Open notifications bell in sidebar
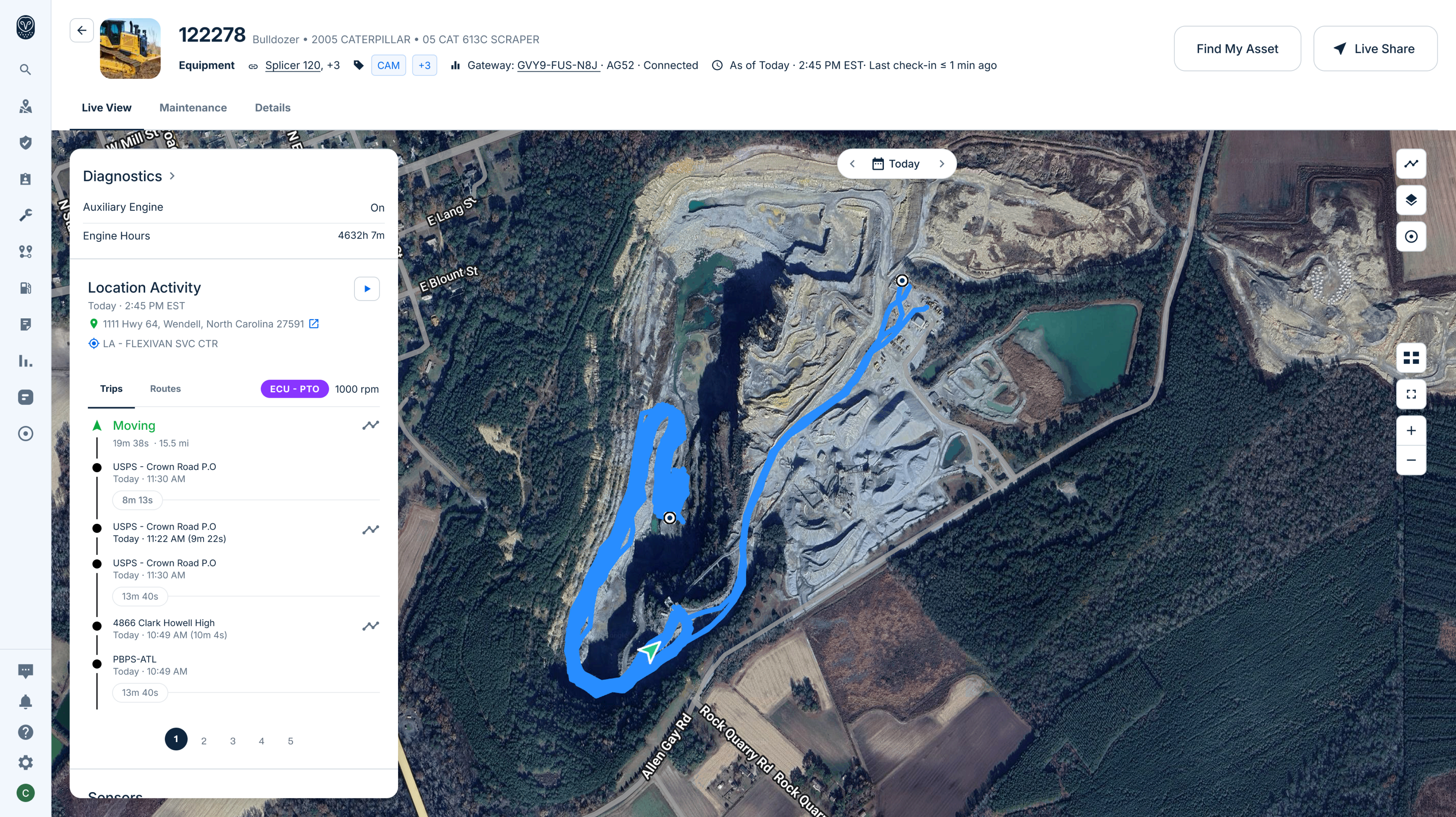1456x817 pixels. coord(26,702)
